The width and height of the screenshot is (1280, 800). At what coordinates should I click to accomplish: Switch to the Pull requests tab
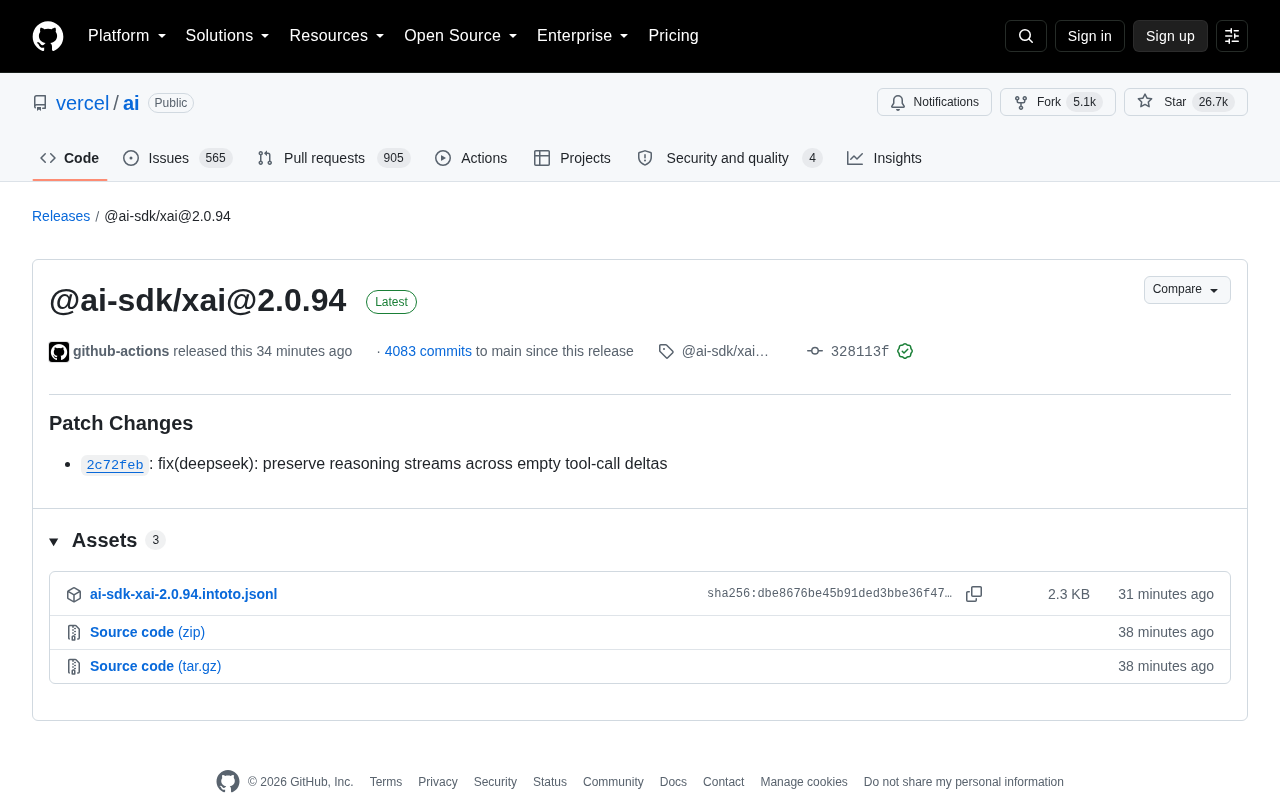(334, 158)
